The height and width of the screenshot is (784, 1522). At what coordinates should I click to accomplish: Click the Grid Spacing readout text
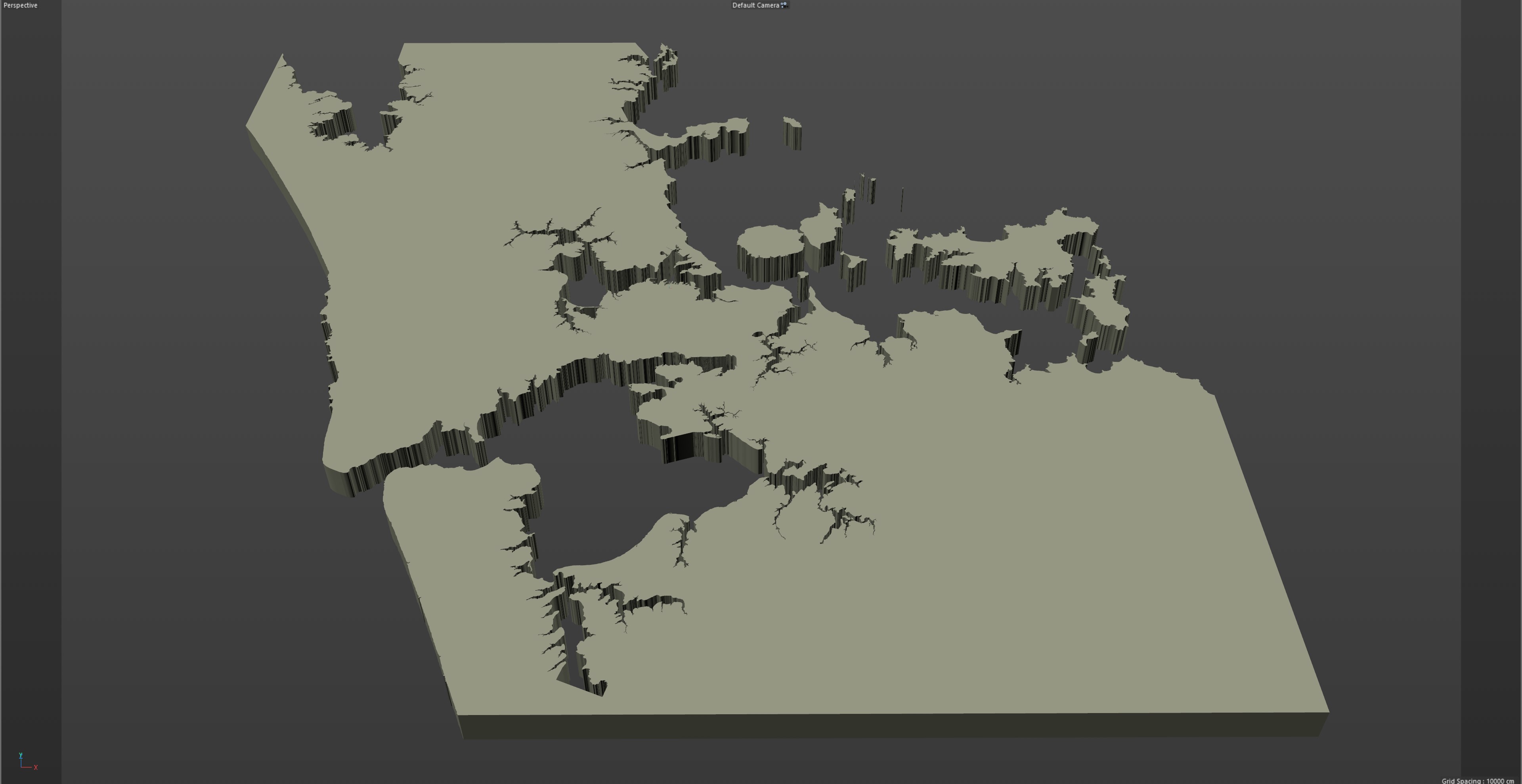[1477, 780]
